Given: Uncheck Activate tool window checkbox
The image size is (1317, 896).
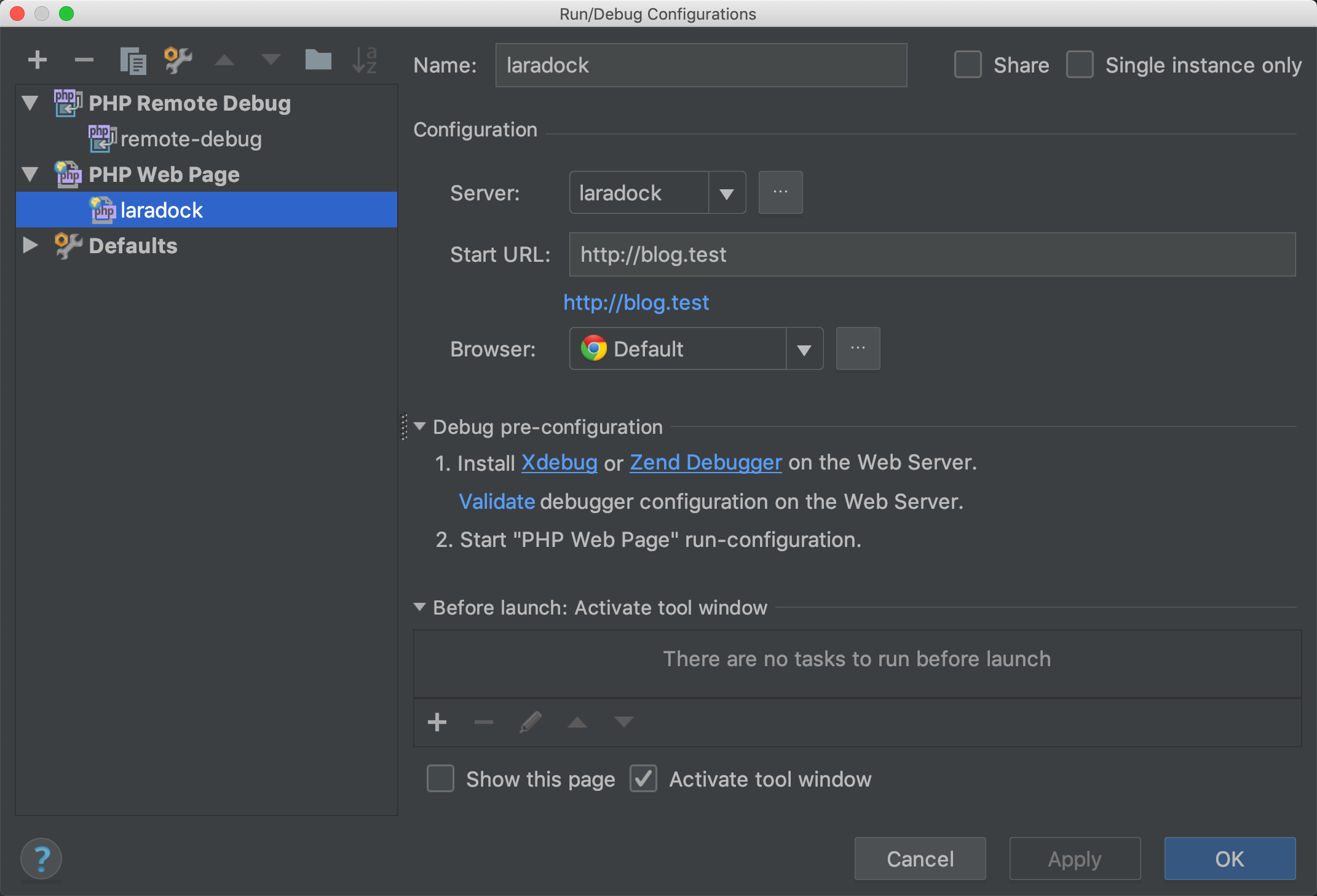Looking at the screenshot, I should click(643, 779).
